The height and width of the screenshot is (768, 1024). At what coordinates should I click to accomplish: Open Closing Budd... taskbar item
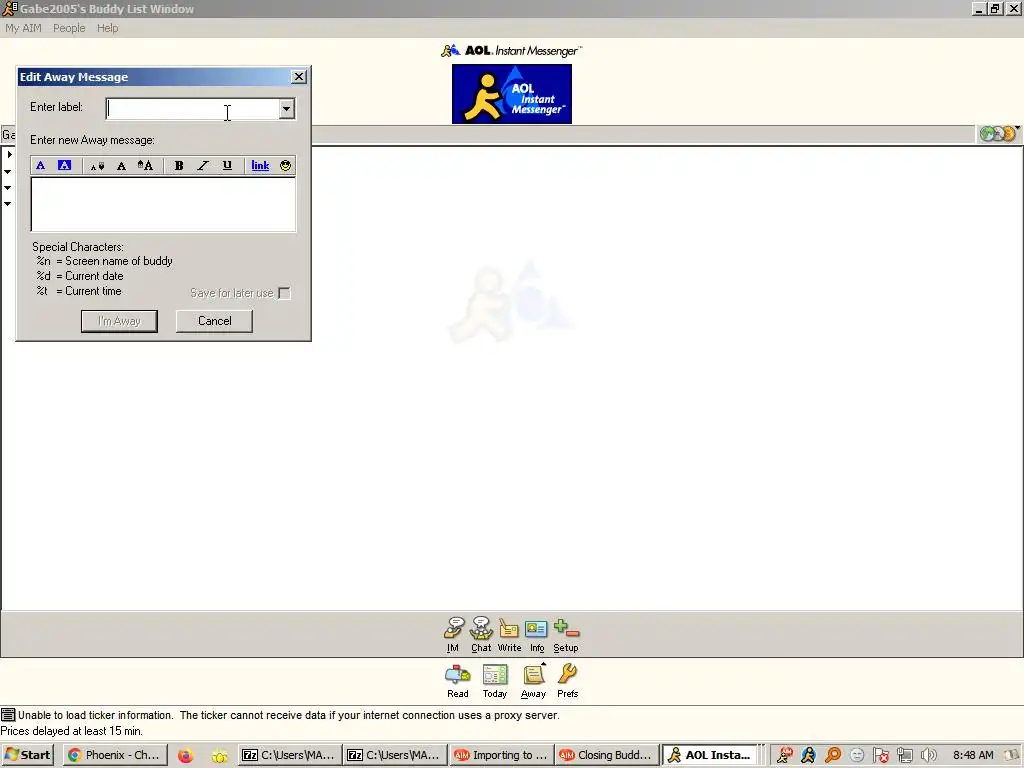(x=607, y=755)
